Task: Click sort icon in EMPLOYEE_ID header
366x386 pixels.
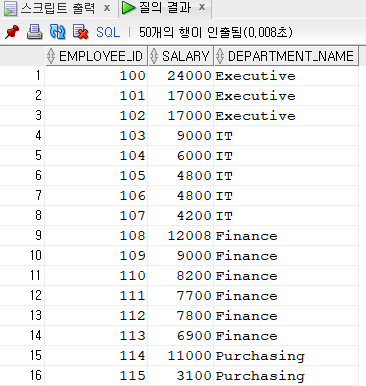Action: (x=51, y=56)
